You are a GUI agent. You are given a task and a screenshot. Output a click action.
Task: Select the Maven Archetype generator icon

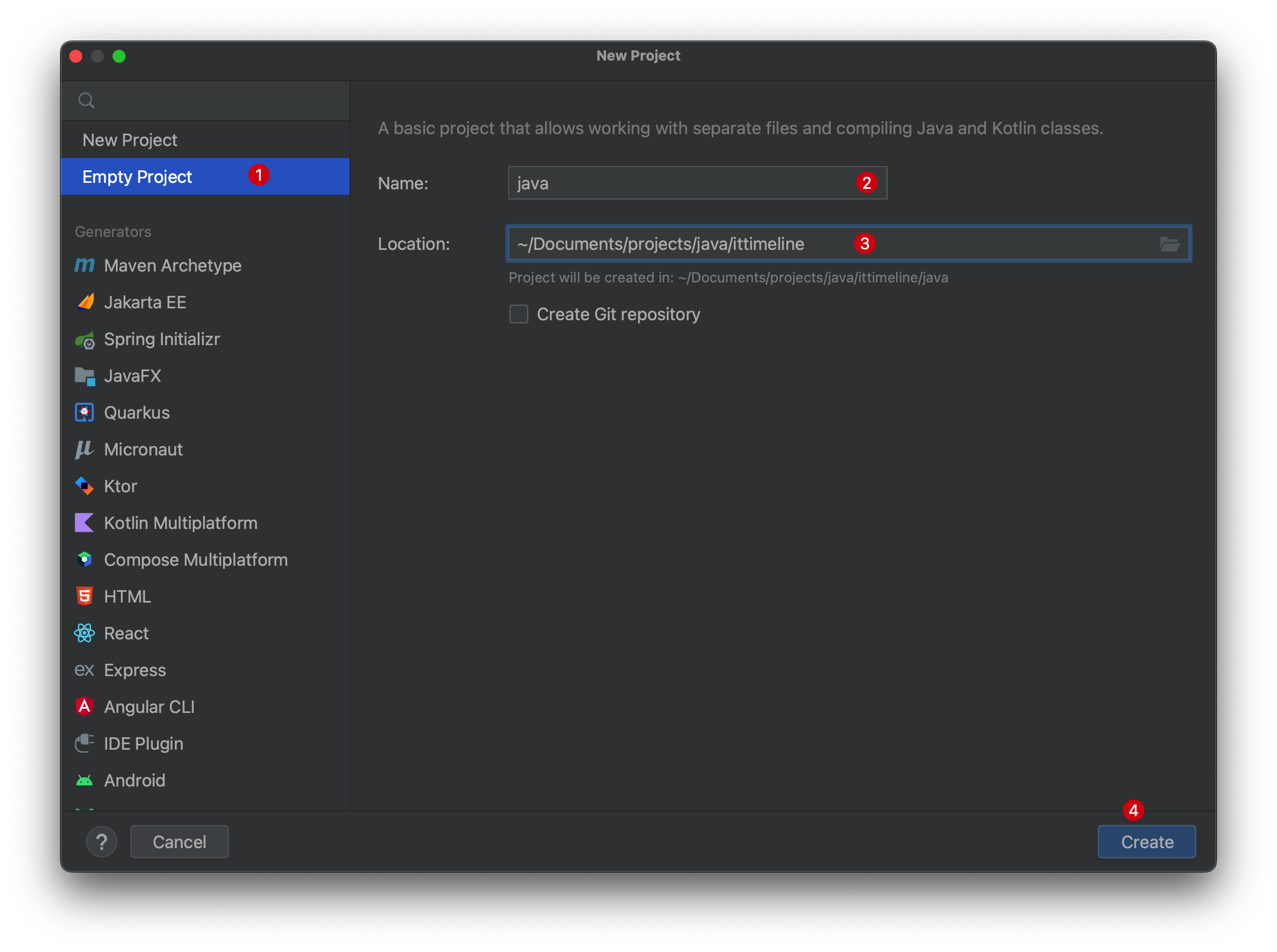click(85, 265)
